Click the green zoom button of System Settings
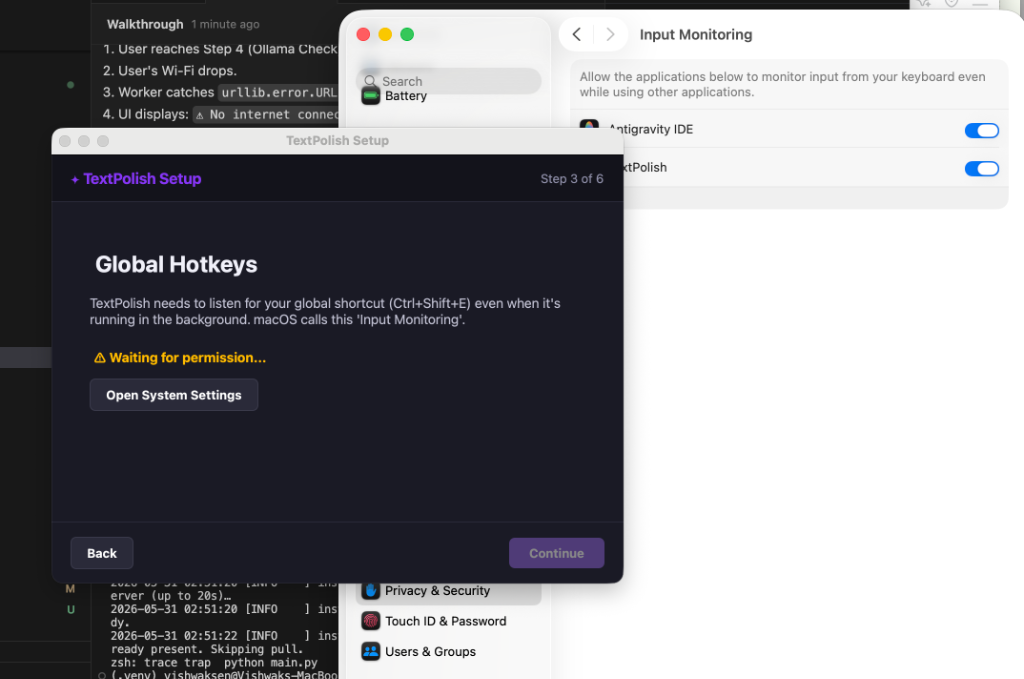 click(407, 35)
